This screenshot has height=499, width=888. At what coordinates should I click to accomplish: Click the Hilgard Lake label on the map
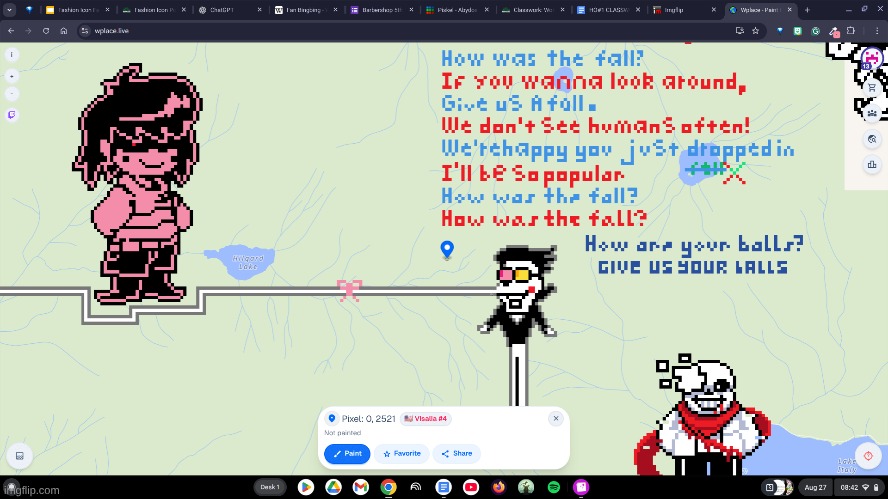(x=248, y=262)
